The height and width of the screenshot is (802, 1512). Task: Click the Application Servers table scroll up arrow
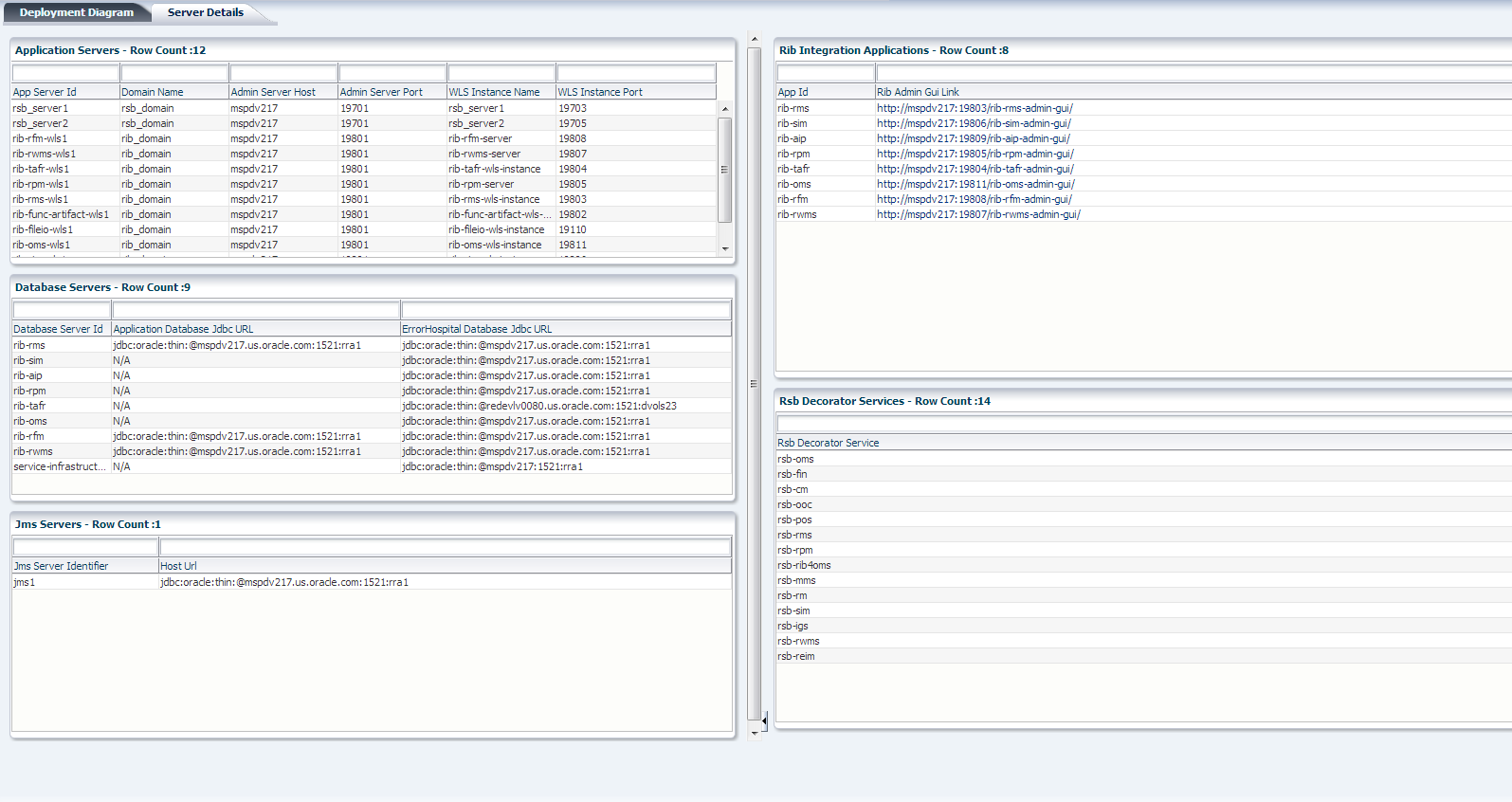725,108
